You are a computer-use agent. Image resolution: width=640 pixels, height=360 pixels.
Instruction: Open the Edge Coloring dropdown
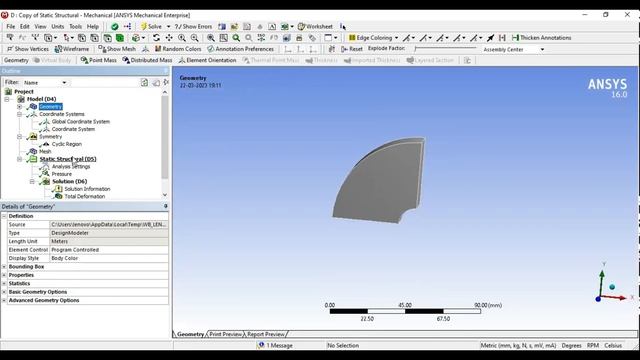click(396, 38)
